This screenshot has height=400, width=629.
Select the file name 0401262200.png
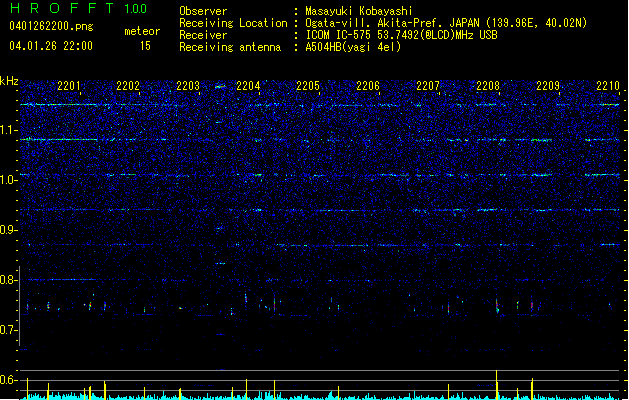pyautogui.click(x=51, y=26)
